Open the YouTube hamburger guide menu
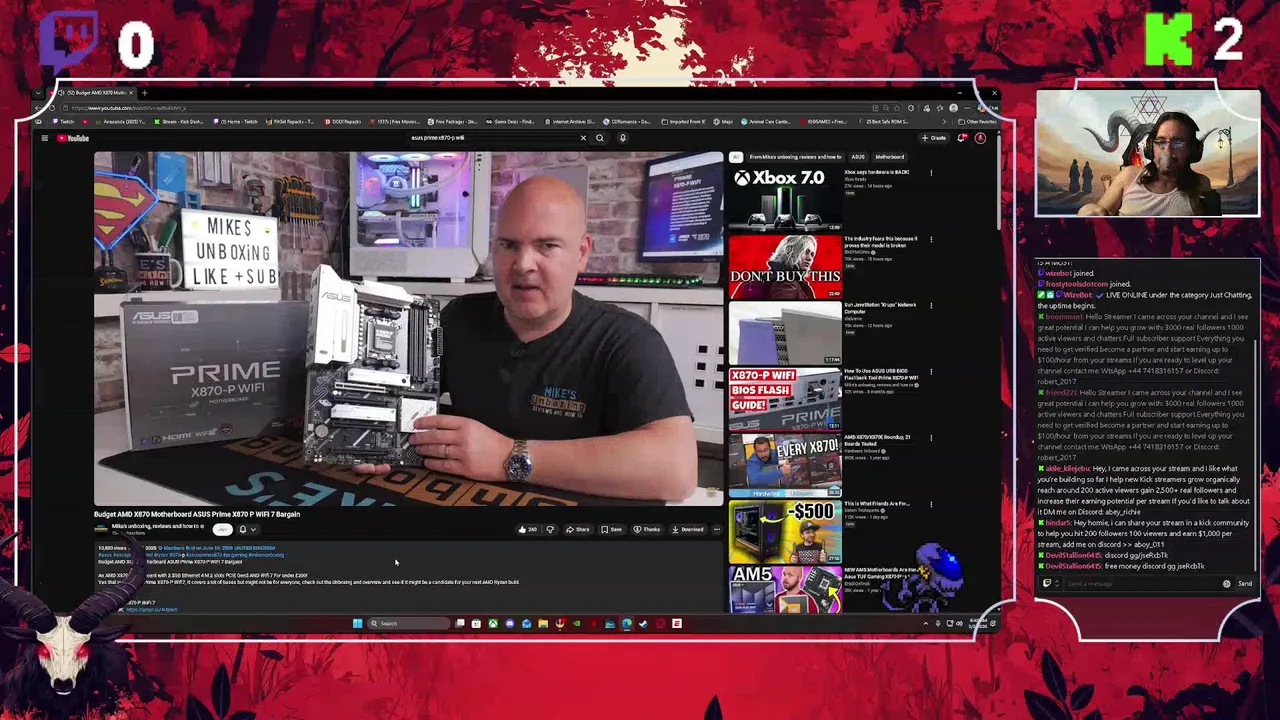1280x720 pixels. coord(44,138)
